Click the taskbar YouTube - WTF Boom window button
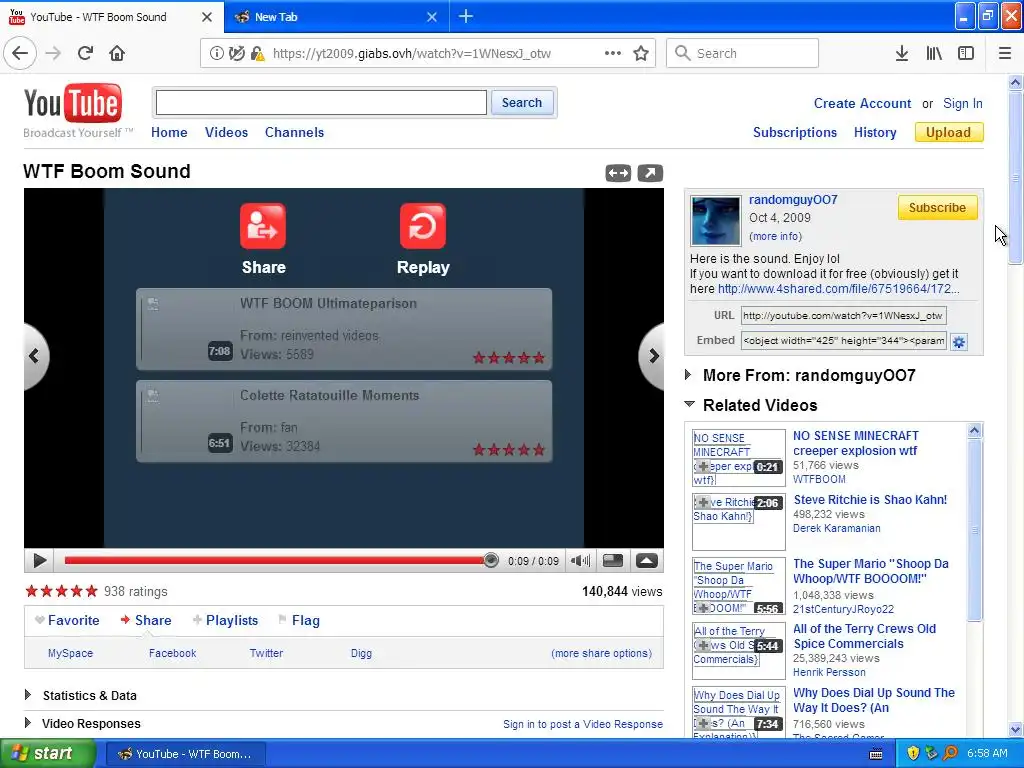Screen dimensions: 1024x768 pos(185,754)
